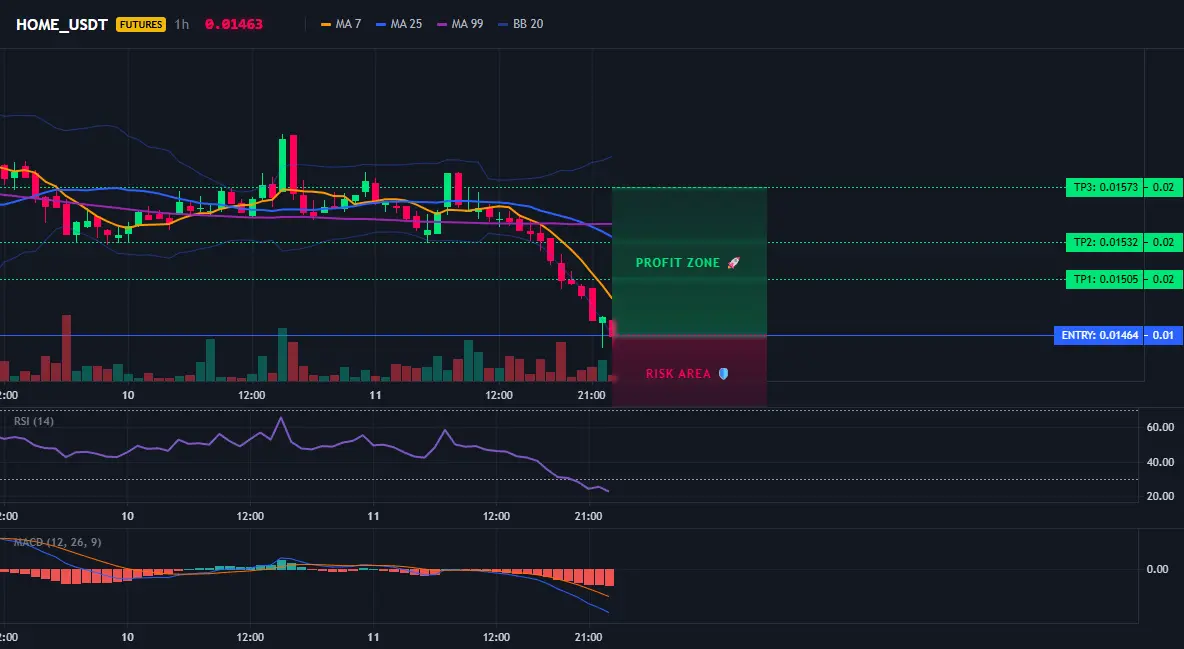The height and width of the screenshot is (649, 1184).
Task: Click the RSI (14) indicator label
Action: click(x=34, y=421)
